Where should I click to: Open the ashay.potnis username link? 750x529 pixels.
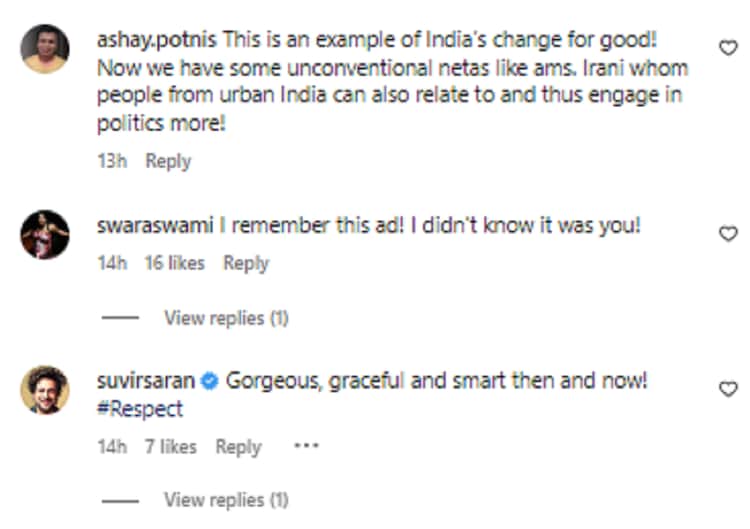tap(157, 40)
